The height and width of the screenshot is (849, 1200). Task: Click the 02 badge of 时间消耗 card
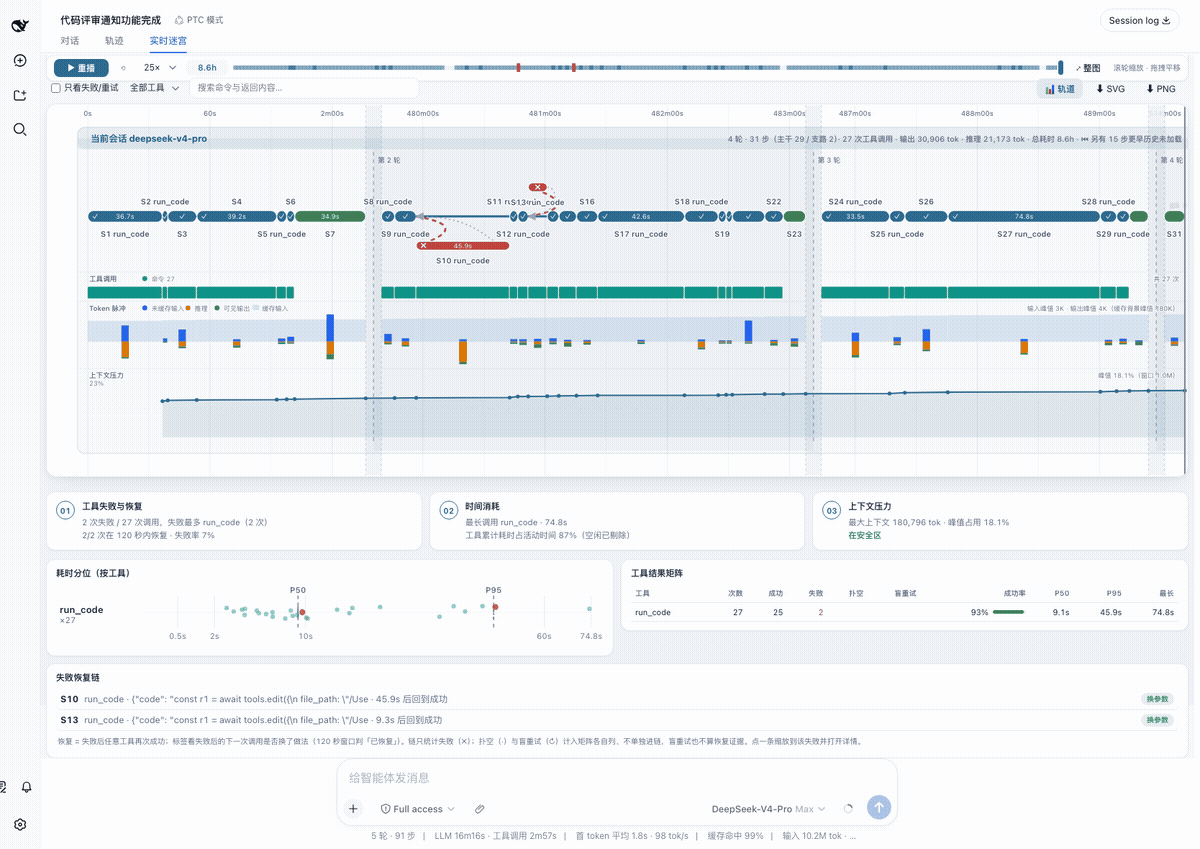pyautogui.click(x=449, y=511)
